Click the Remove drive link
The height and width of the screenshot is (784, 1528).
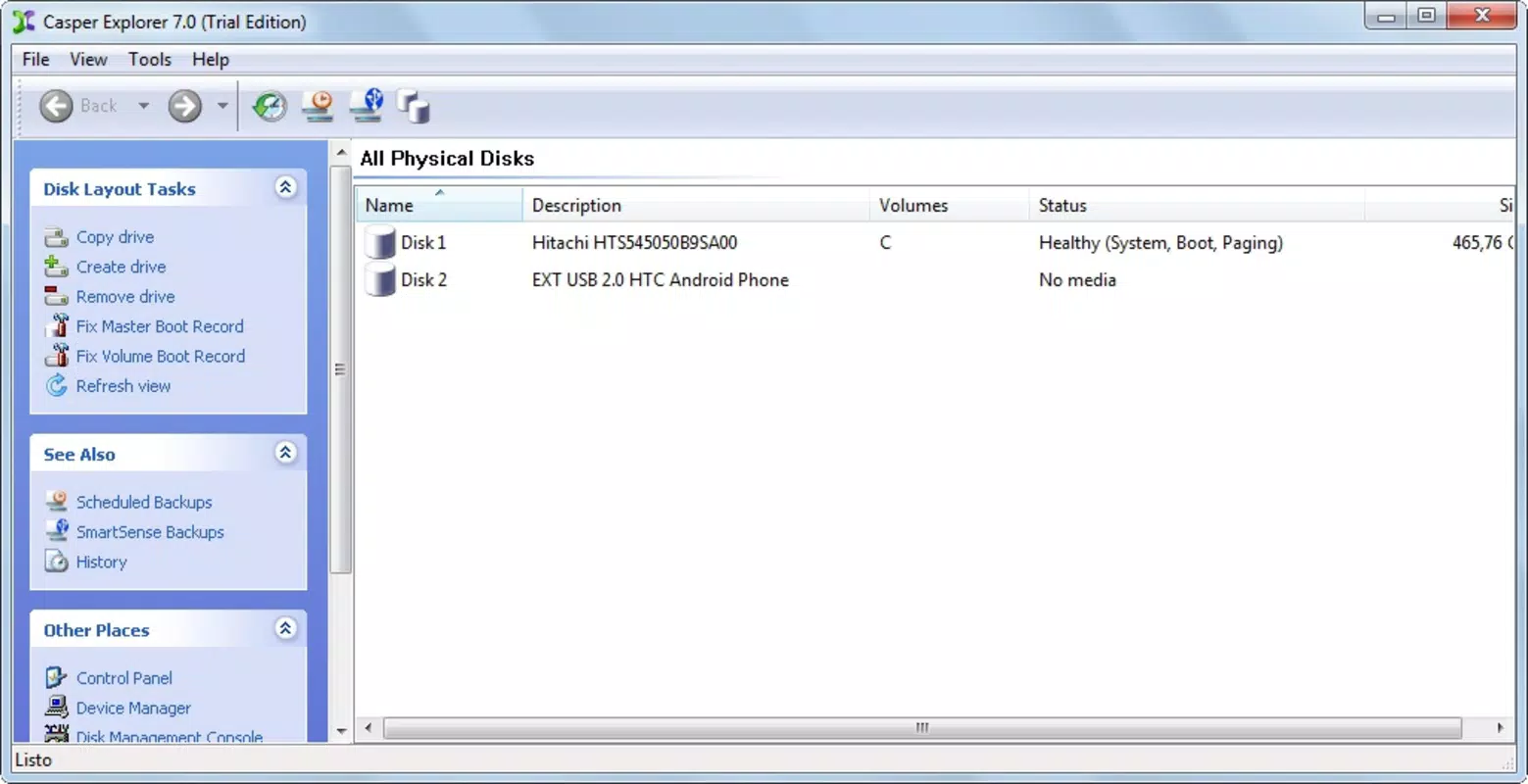[x=125, y=296]
